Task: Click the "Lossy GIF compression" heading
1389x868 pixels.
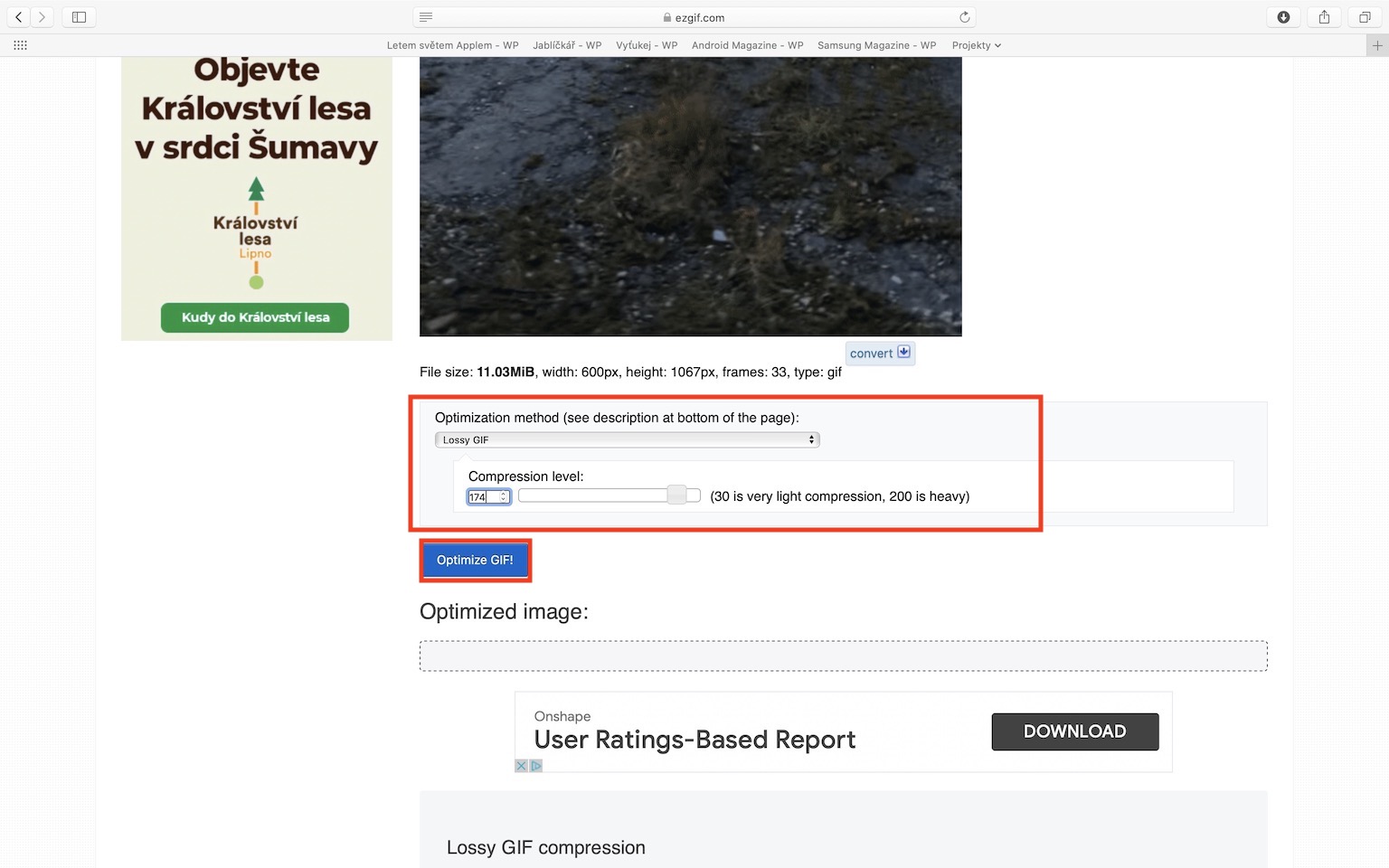Action: click(546, 847)
